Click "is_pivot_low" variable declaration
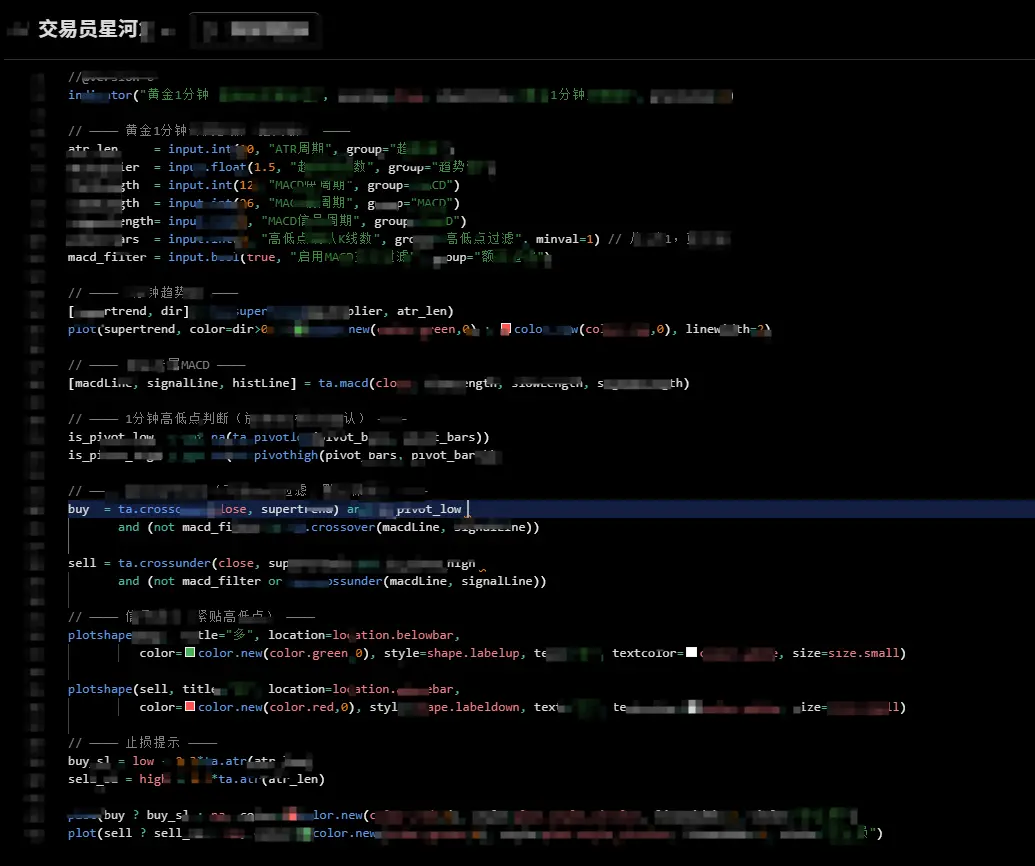The height and width of the screenshot is (866, 1035). tap(111, 437)
